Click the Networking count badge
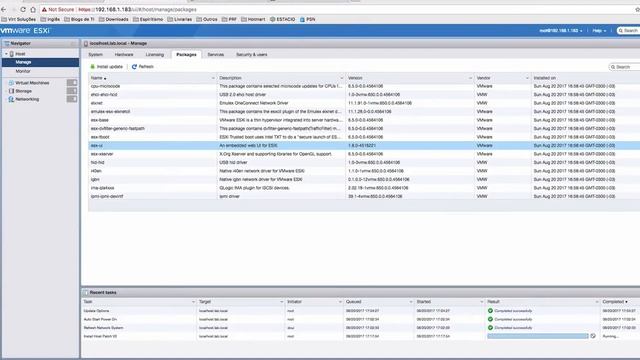The width and height of the screenshot is (640, 360). [72, 99]
